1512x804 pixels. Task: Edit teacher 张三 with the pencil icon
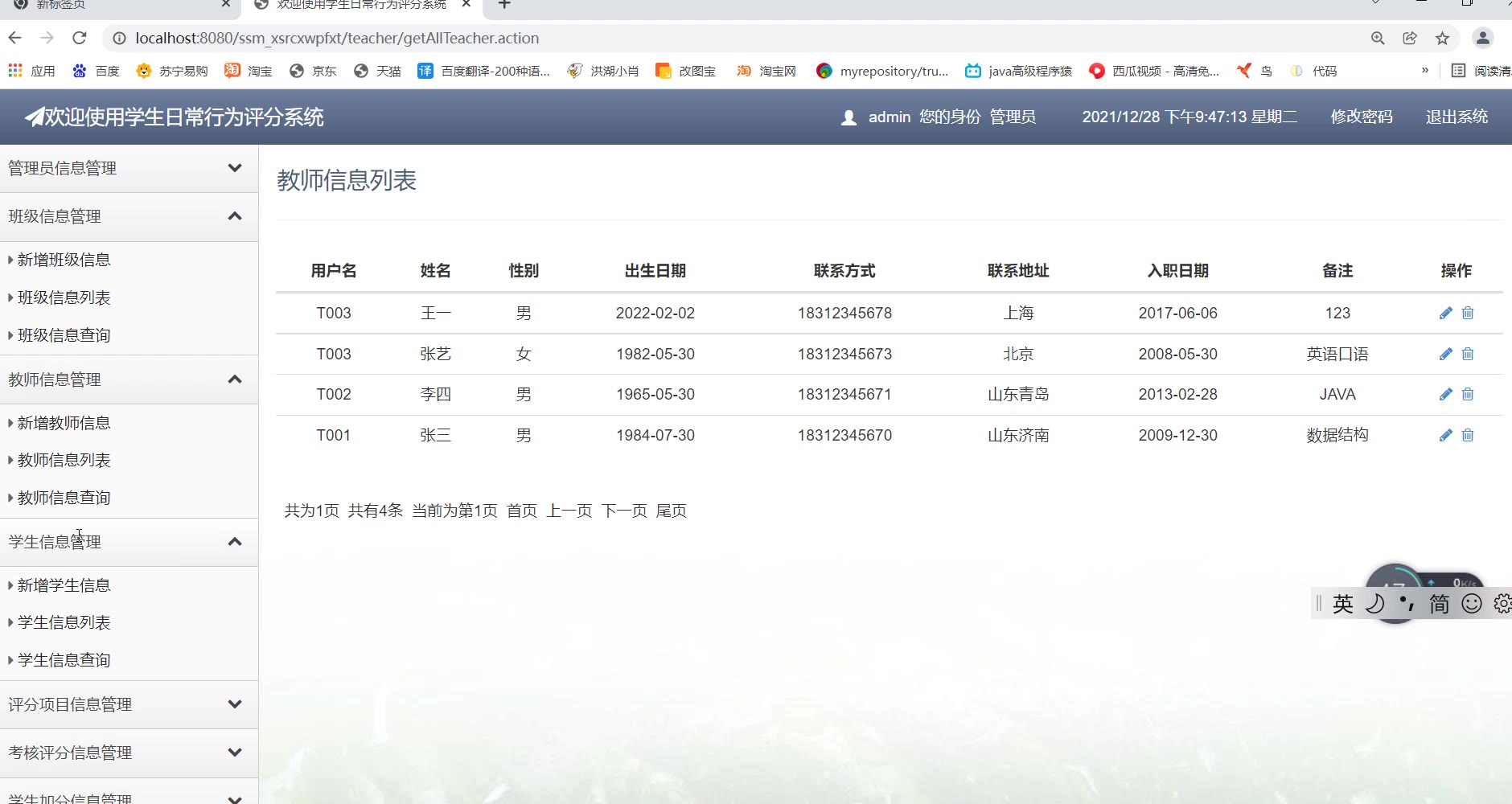[1446, 435]
